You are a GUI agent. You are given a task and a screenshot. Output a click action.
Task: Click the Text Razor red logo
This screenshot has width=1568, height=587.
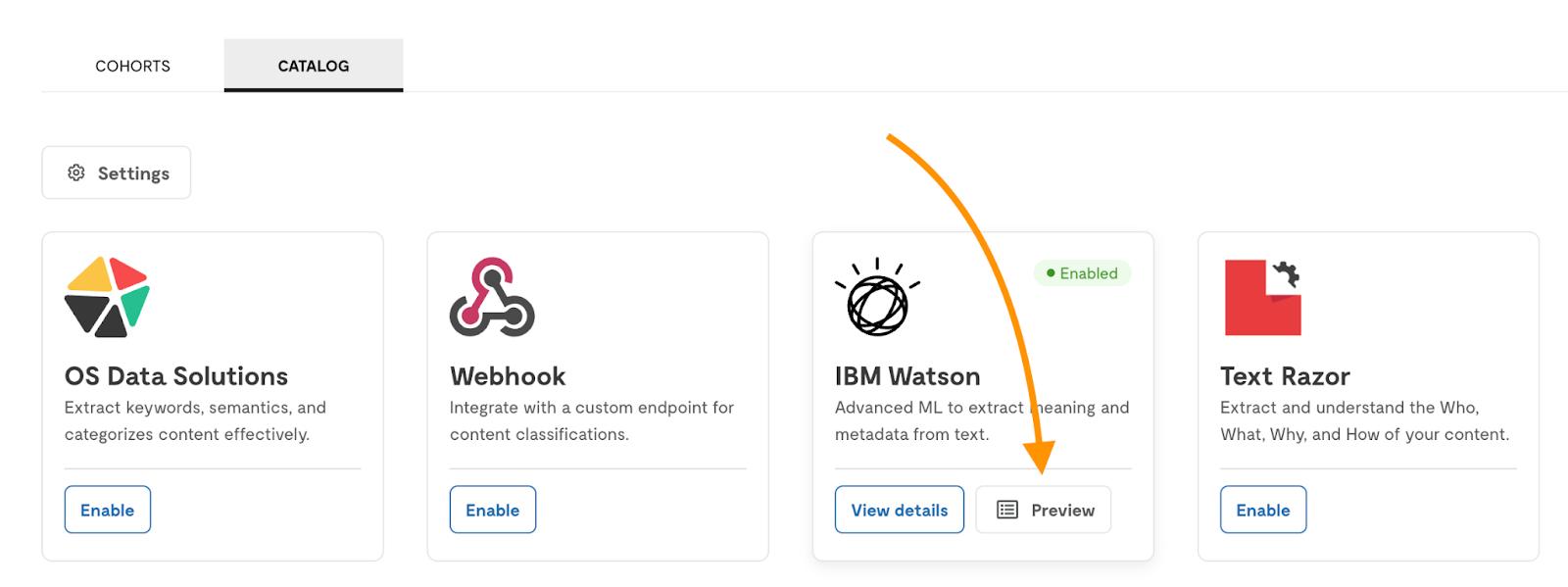point(1262,297)
